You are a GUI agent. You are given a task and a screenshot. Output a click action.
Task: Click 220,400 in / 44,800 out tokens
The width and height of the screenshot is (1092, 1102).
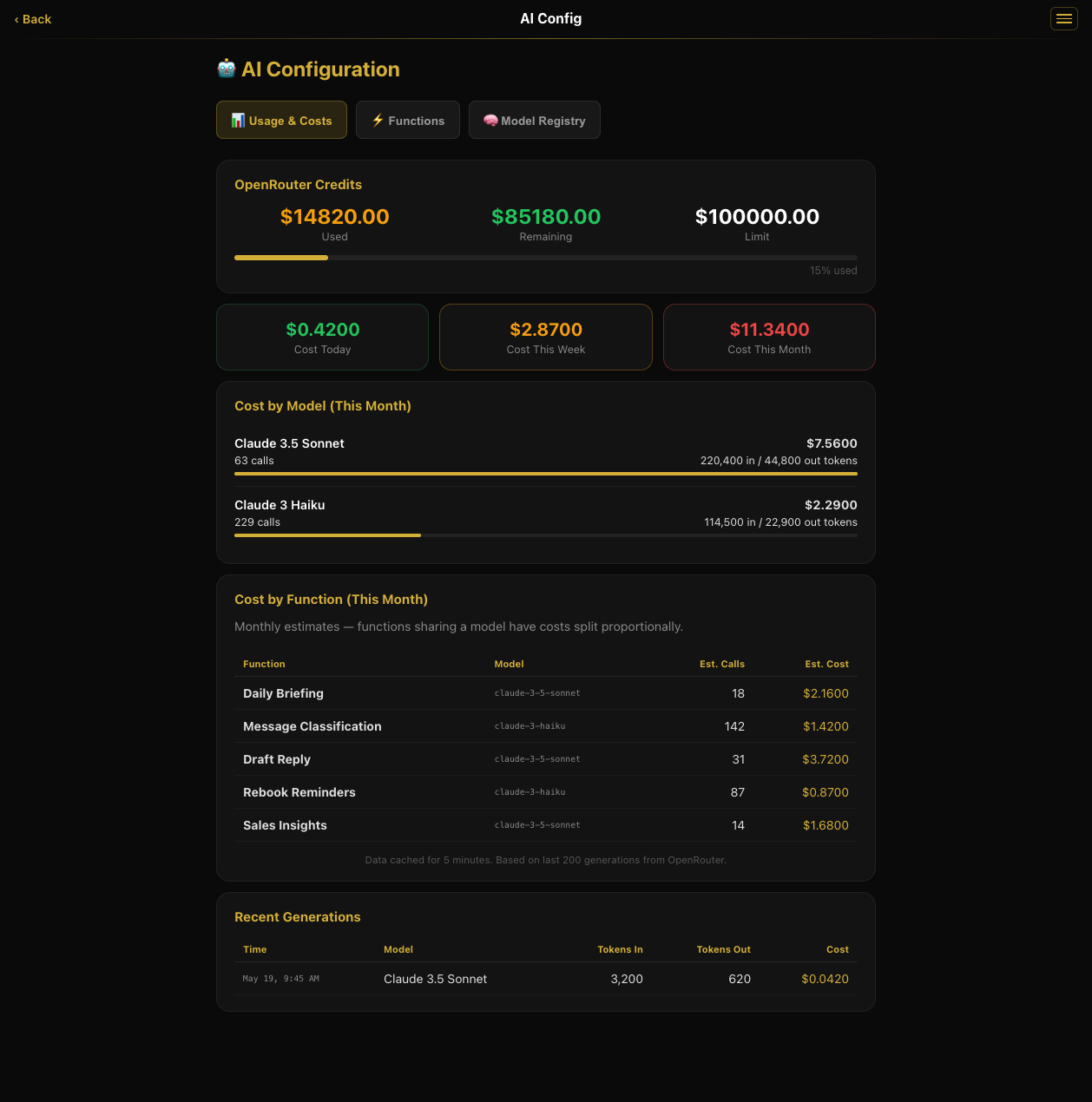pyautogui.click(x=779, y=461)
